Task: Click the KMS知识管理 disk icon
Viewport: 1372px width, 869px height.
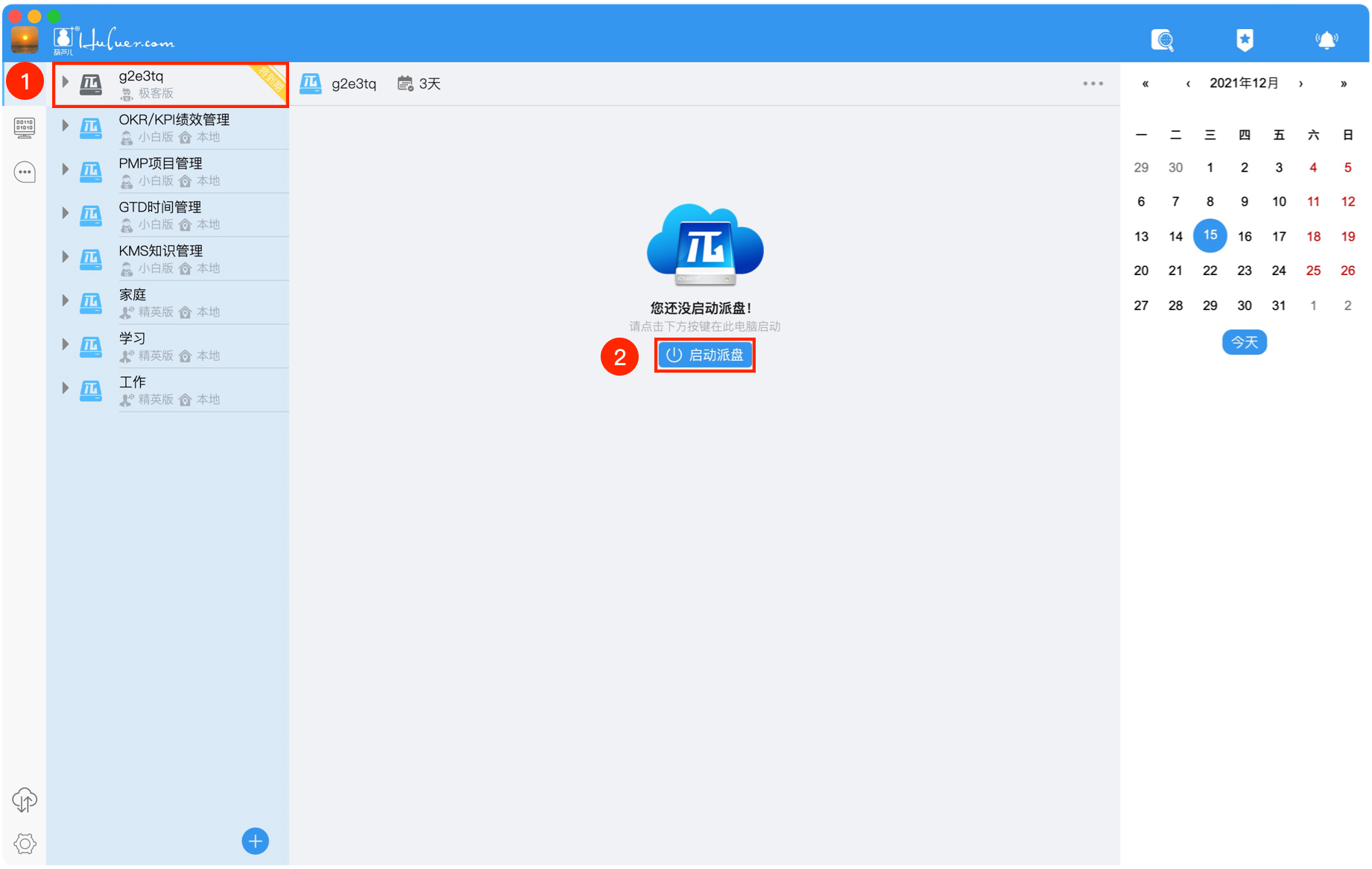Action: click(x=91, y=259)
